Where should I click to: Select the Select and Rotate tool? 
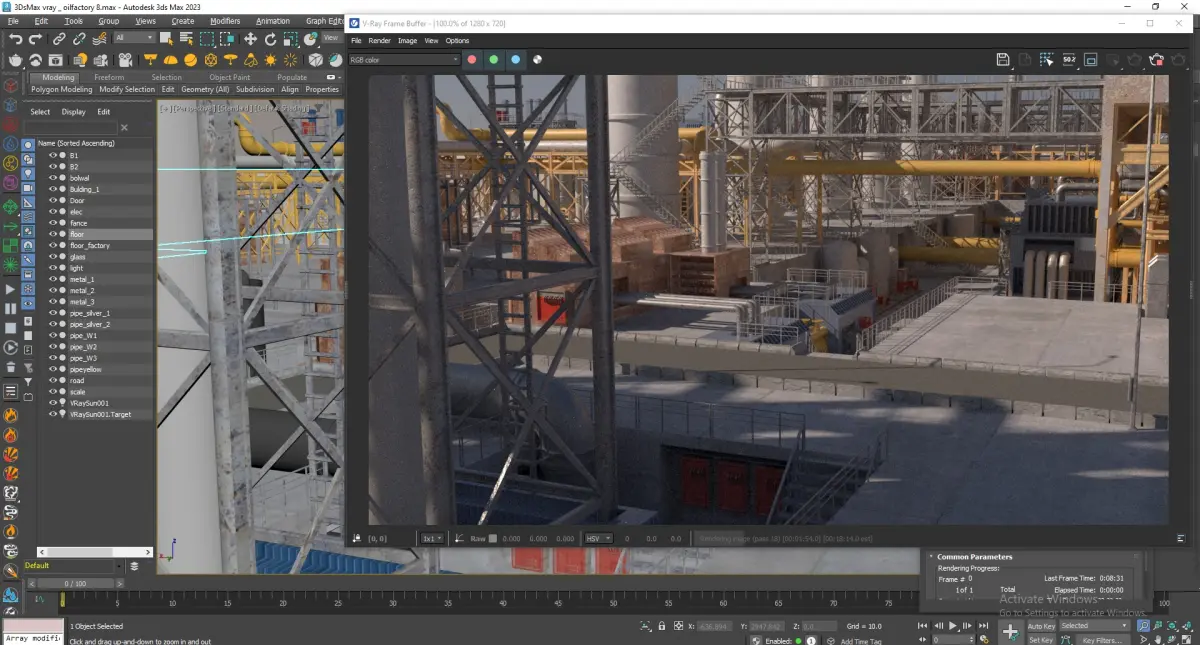coord(270,39)
